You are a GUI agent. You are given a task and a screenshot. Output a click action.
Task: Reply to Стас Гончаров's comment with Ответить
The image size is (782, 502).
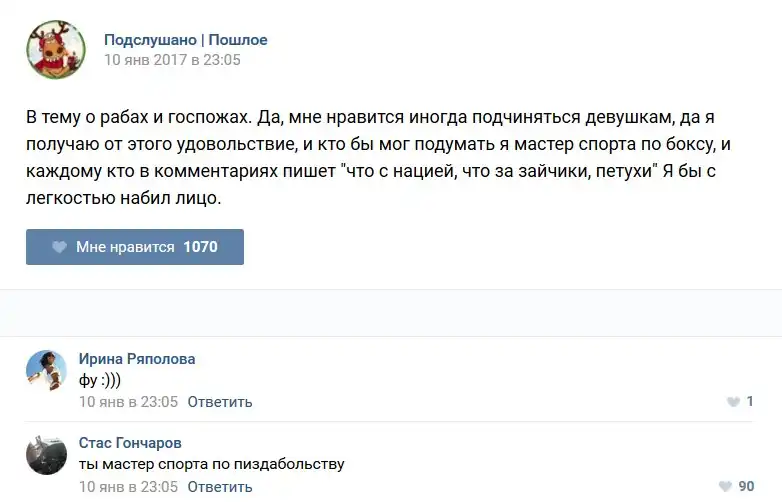[220, 487]
